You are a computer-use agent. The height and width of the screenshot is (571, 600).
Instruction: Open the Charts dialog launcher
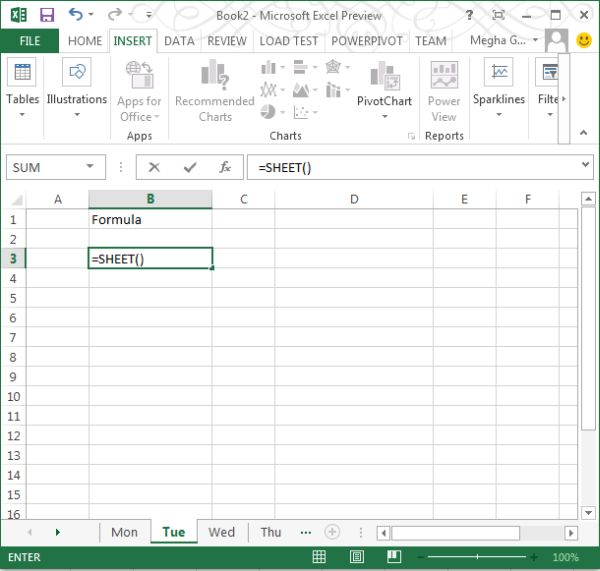point(411,136)
